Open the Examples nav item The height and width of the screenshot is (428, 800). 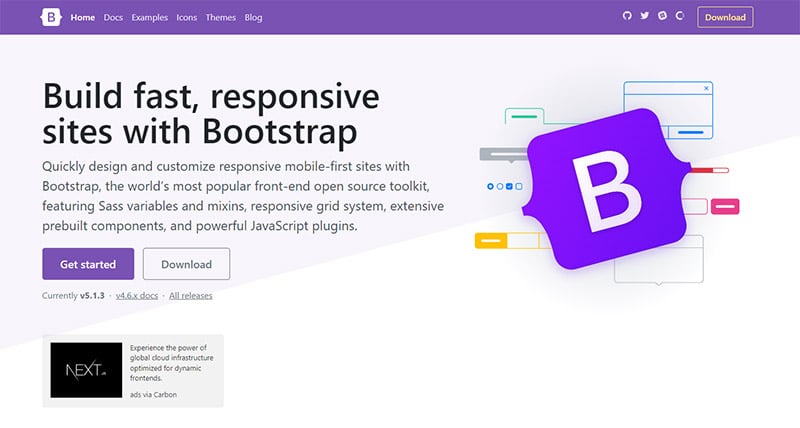(149, 17)
